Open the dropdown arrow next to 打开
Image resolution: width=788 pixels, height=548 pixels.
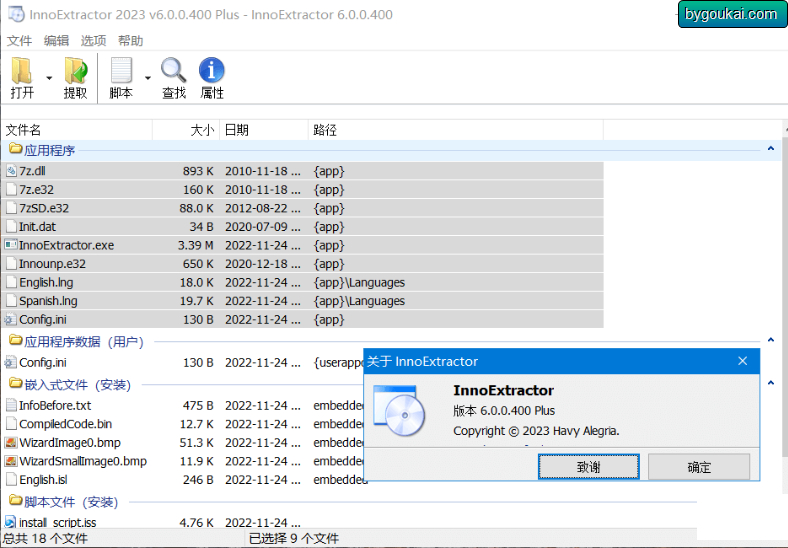click(x=49, y=78)
